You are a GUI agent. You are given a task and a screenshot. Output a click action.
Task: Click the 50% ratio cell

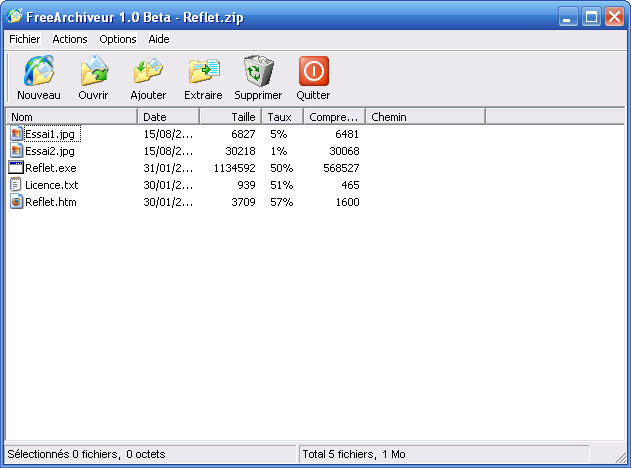tap(282, 168)
